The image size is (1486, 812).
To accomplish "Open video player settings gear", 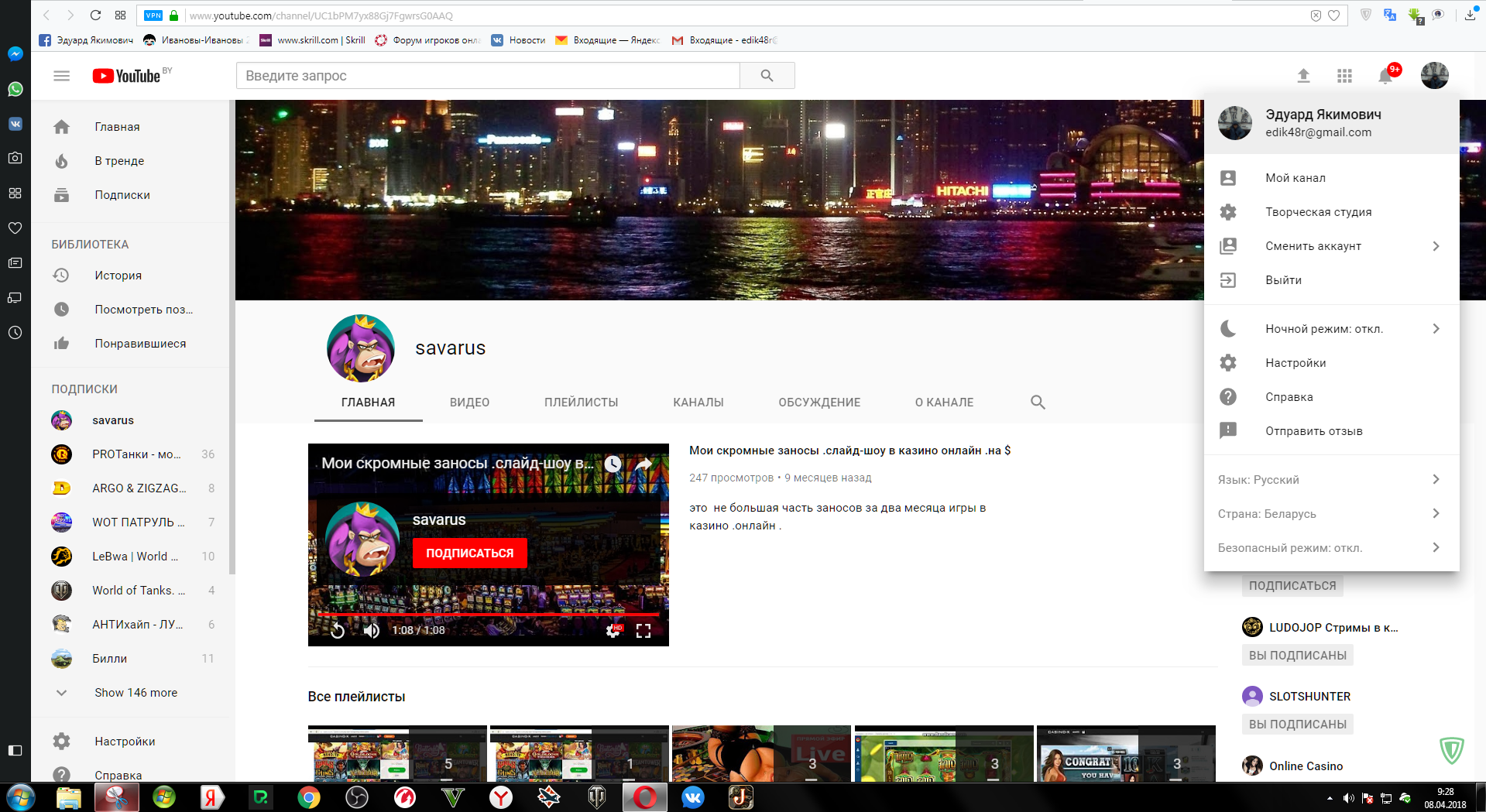I will 613,631.
